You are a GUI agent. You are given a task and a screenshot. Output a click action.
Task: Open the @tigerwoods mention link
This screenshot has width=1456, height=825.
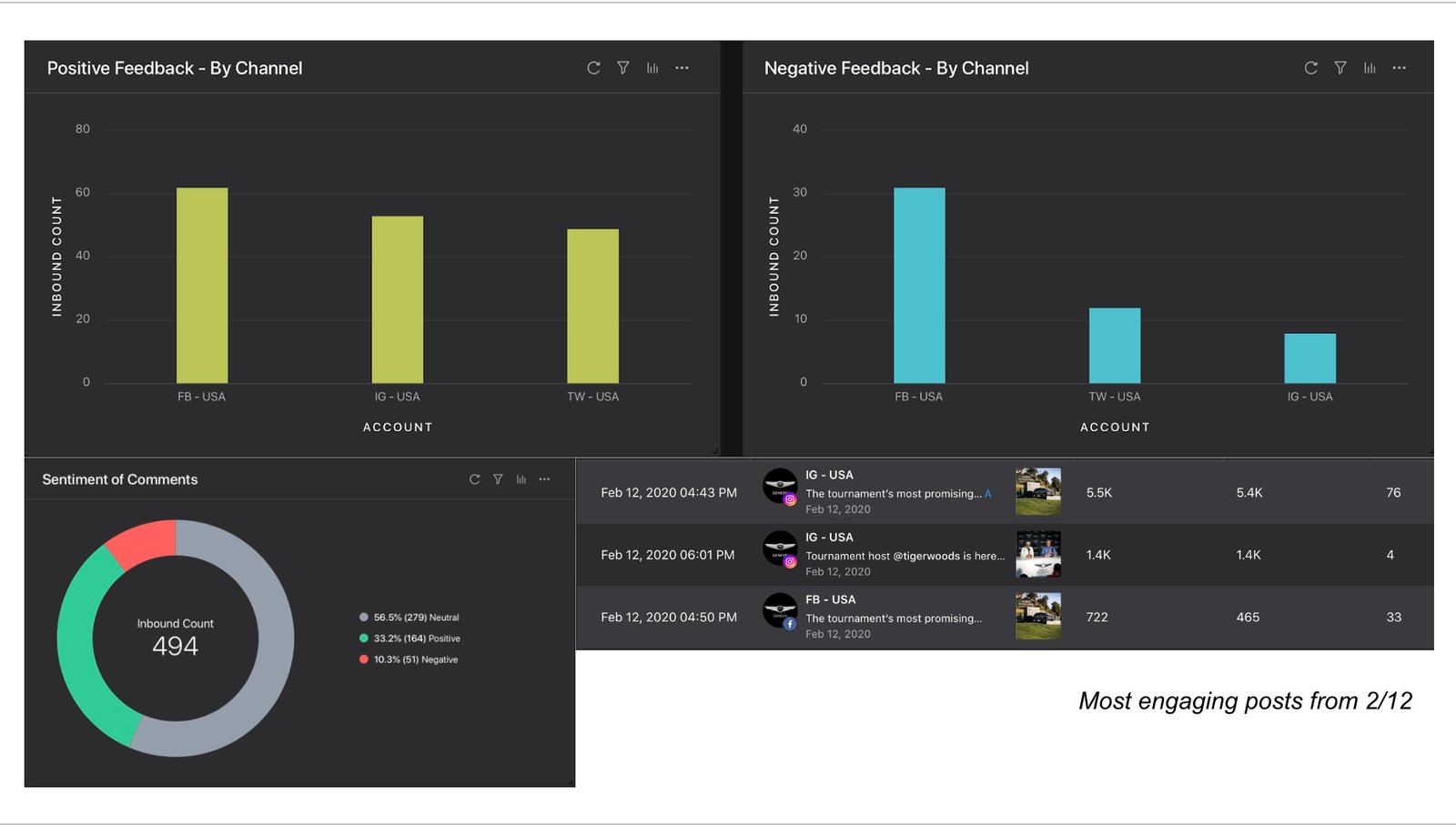tap(925, 556)
